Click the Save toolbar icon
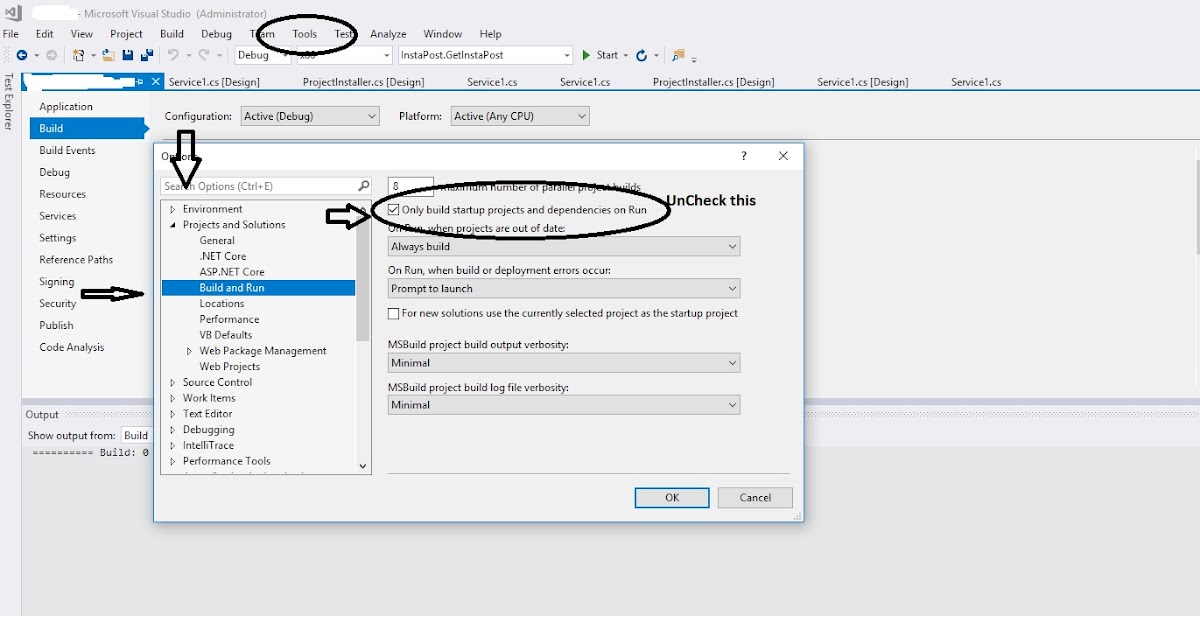Image resolution: width=1200 pixels, height=630 pixels. (x=127, y=54)
